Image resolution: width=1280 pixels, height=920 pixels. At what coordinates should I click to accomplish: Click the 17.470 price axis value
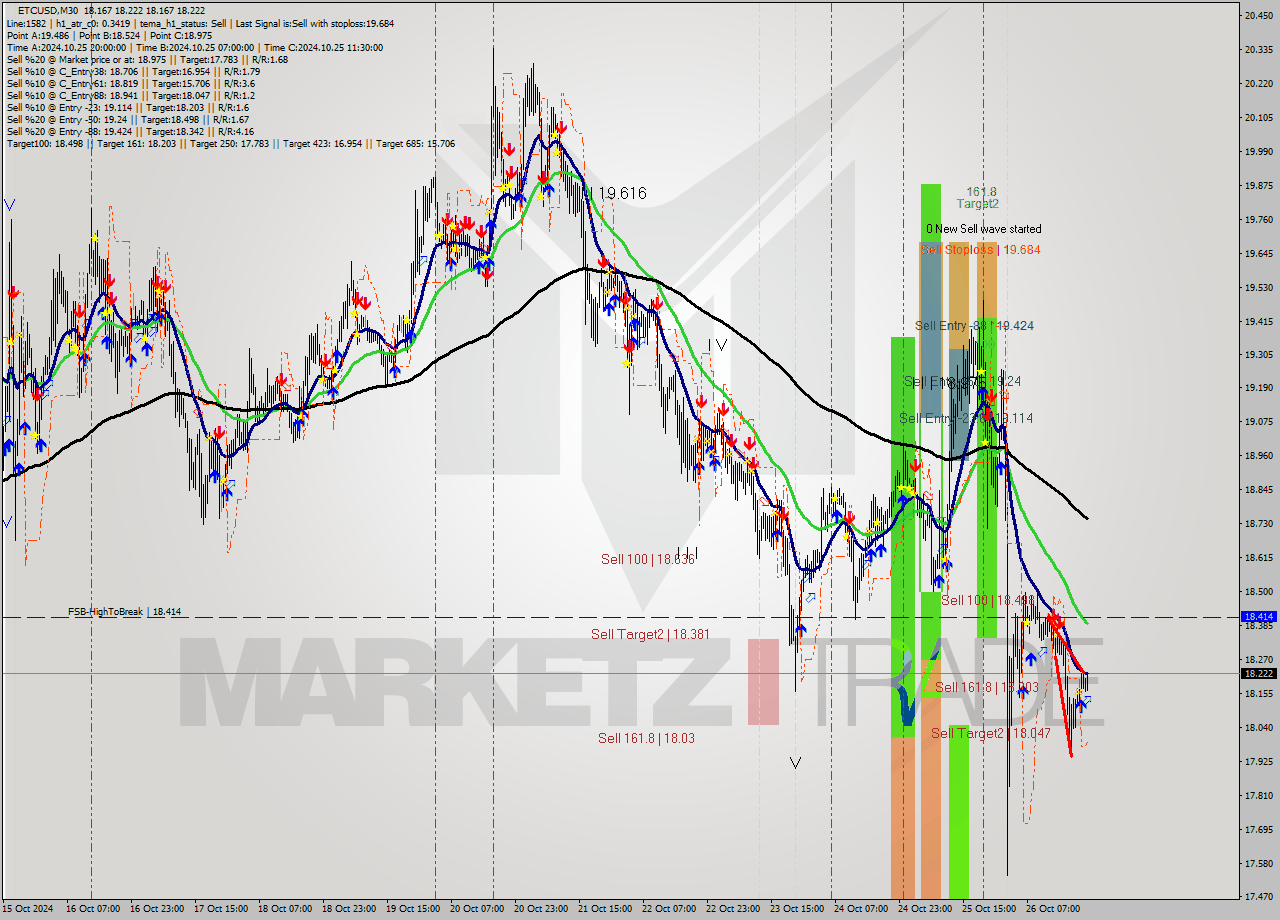coord(1257,896)
